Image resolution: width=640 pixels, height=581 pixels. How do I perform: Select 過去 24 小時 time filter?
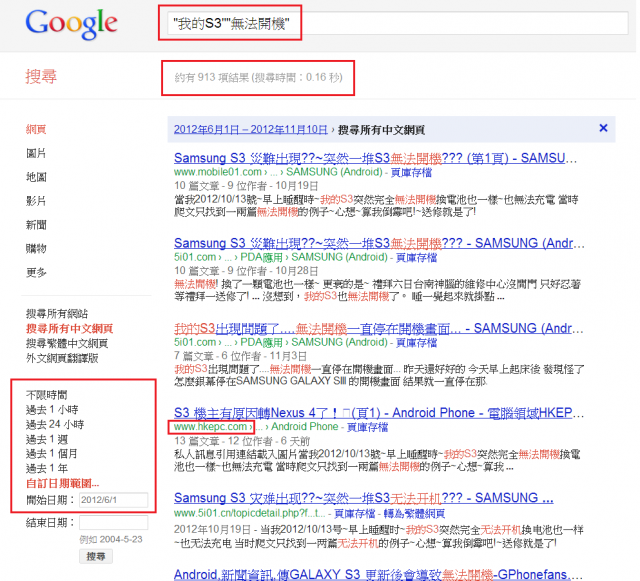pyautogui.click(x=55, y=424)
